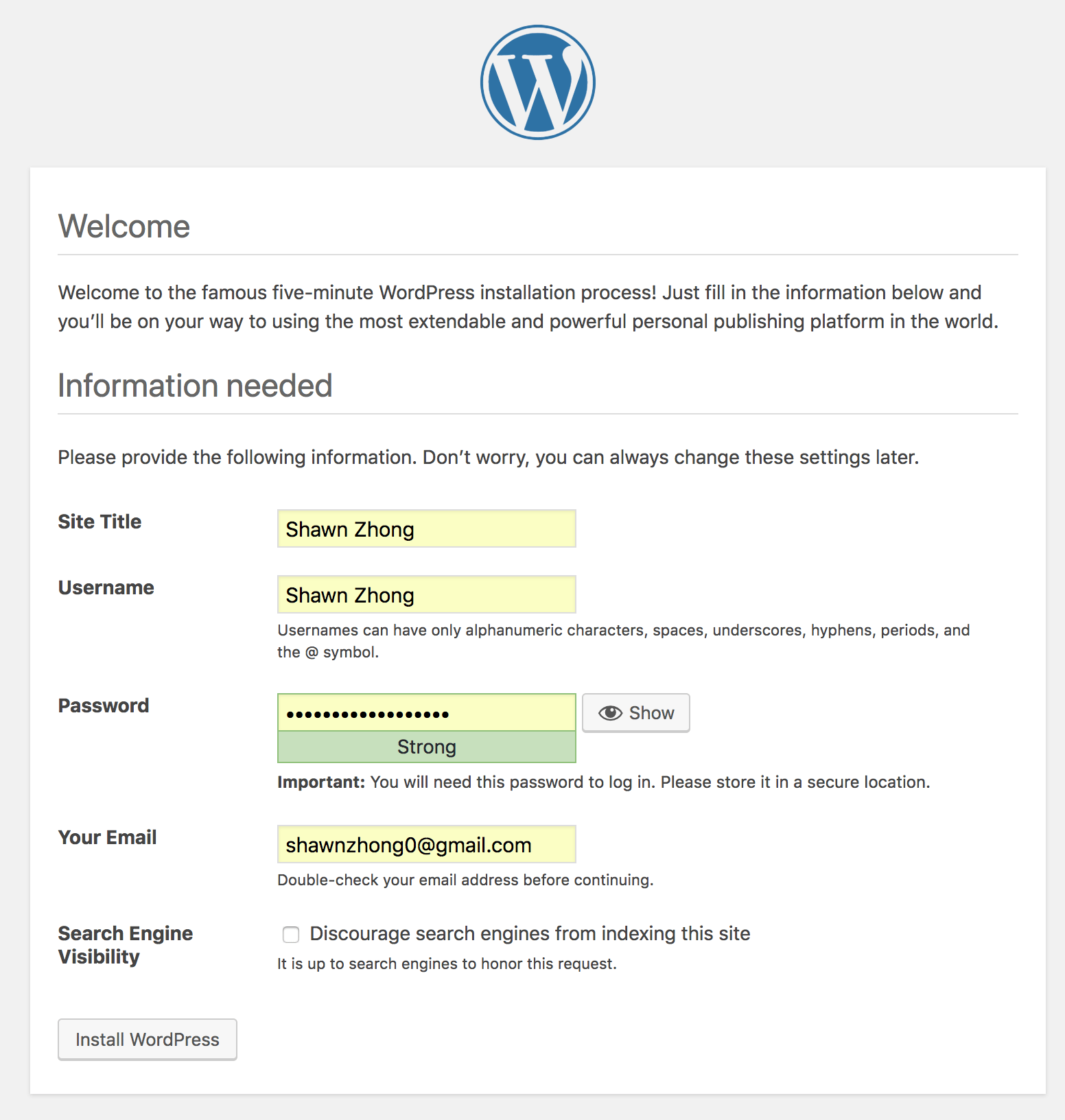The width and height of the screenshot is (1065, 1120).
Task: Click the Welcome heading
Action: pos(124,226)
